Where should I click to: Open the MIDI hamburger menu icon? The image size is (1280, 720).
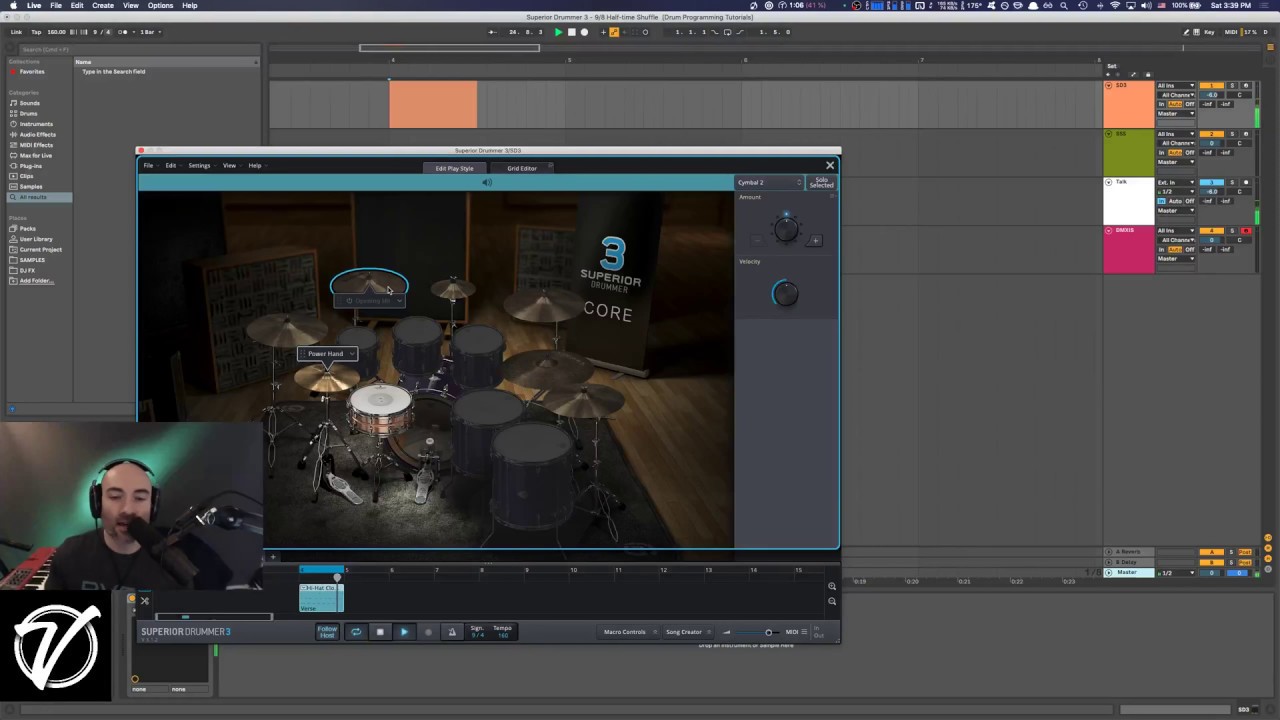(805, 632)
